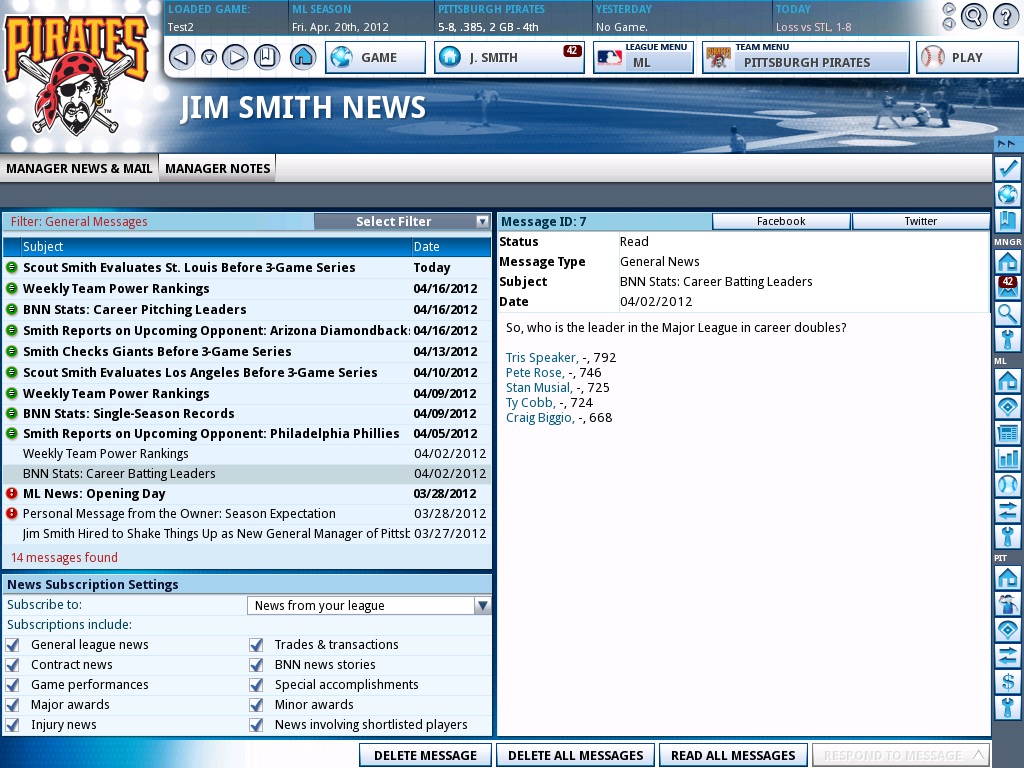Uncheck General league news subscription
This screenshot has height=768, width=1024.
click(12, 645)
